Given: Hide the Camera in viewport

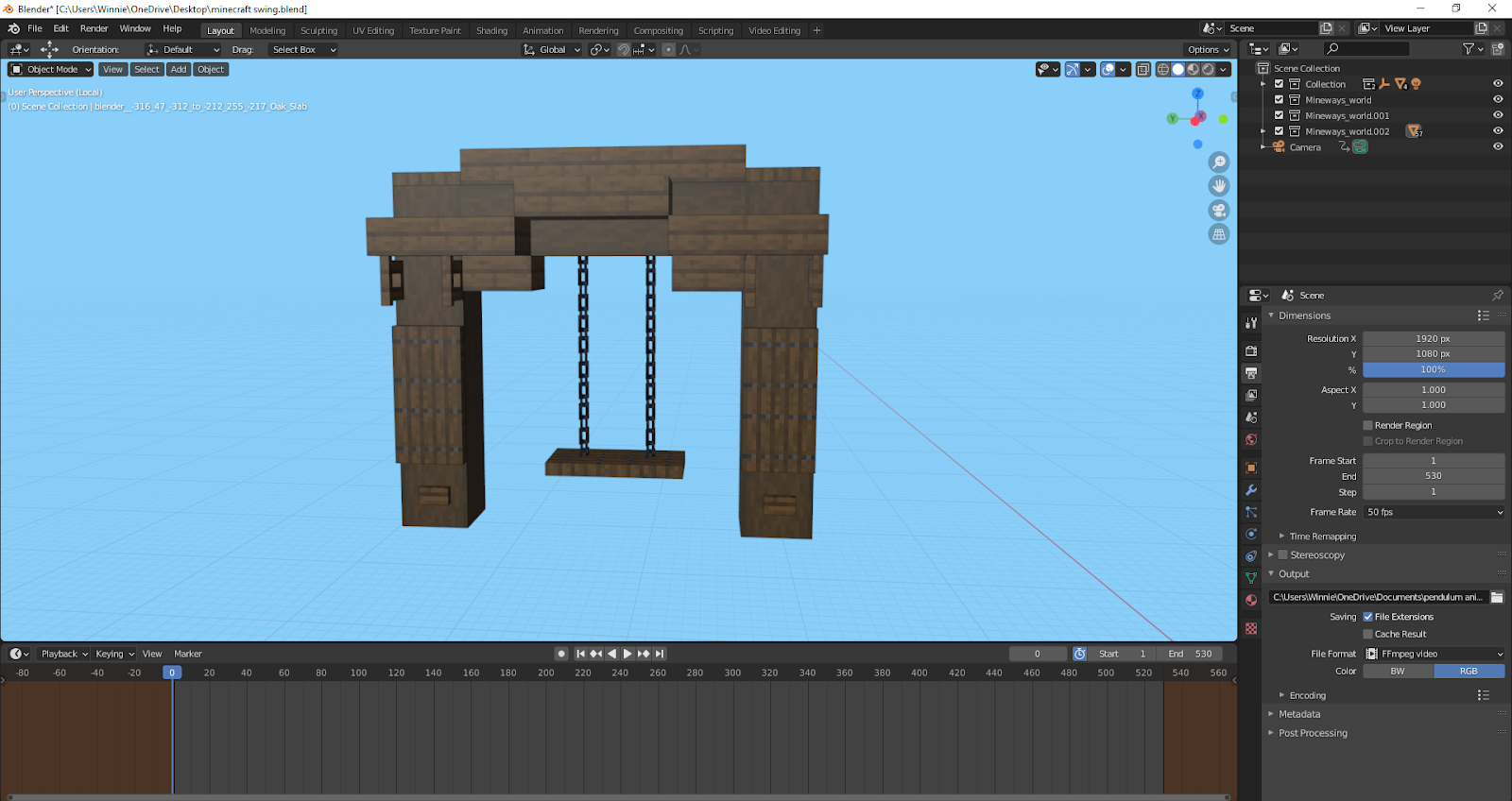Looking at the screenshot, I should click(x=1498, y=146).
